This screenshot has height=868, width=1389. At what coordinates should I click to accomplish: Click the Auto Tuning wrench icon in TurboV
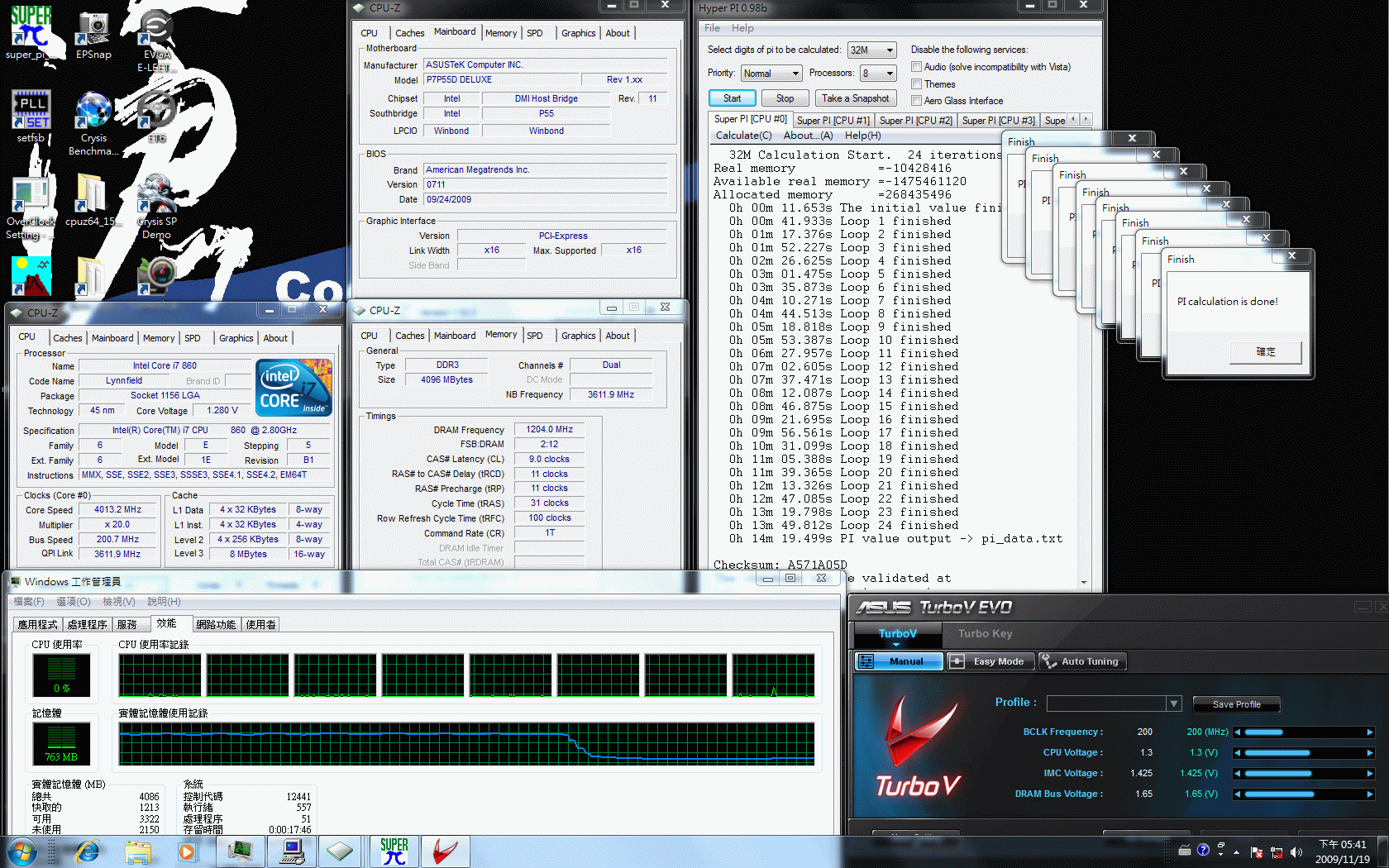[x=1048, y=661]
